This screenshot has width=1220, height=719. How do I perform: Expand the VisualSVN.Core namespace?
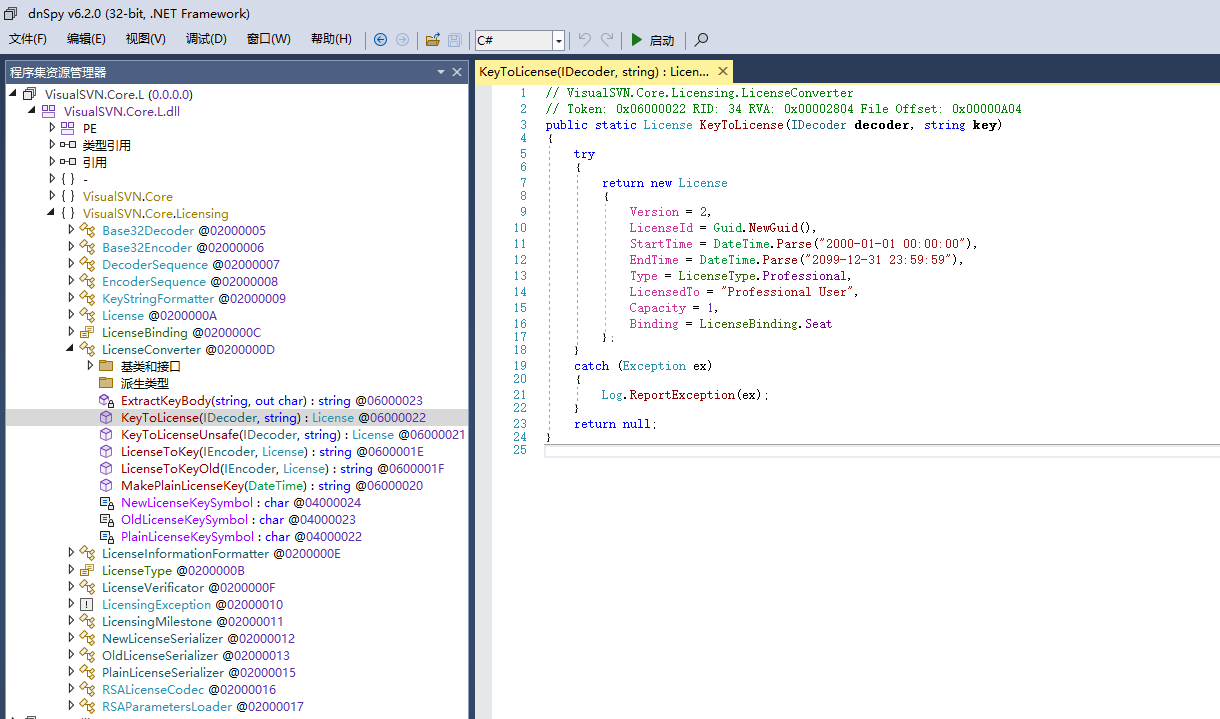[x=52, y=196]
